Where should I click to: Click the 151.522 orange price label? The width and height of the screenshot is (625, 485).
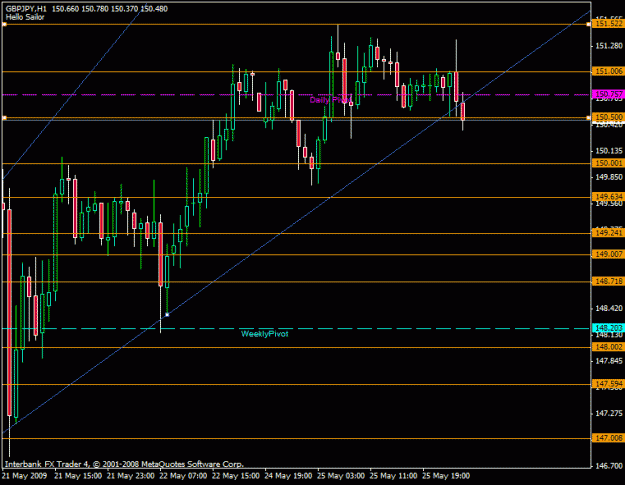[x=608, y=24]
